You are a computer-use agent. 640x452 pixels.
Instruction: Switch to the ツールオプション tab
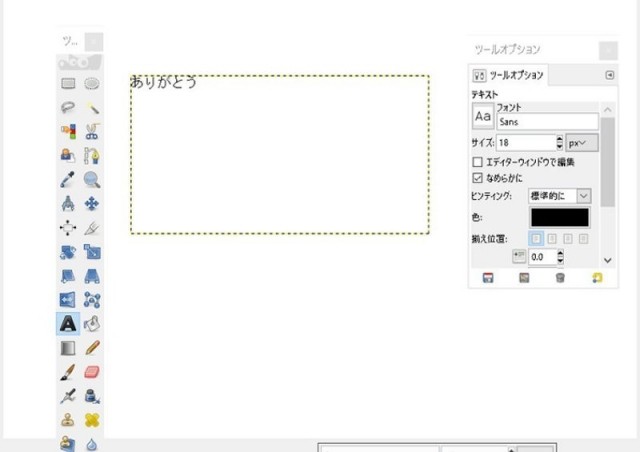508,76
